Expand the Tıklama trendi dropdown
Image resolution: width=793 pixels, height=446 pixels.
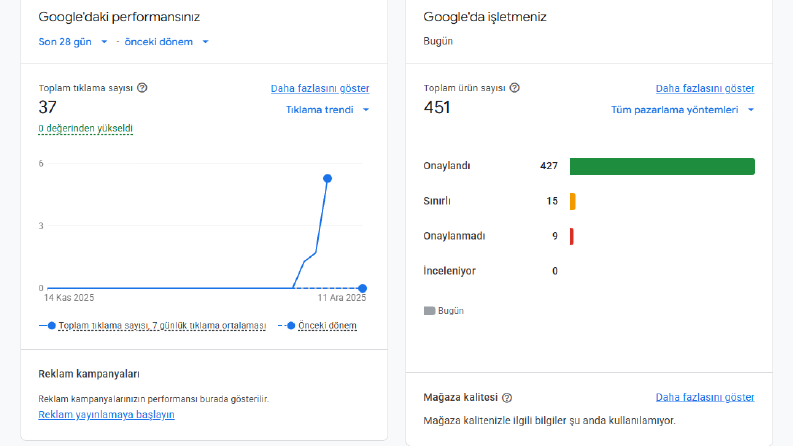[x=327, y=110]
